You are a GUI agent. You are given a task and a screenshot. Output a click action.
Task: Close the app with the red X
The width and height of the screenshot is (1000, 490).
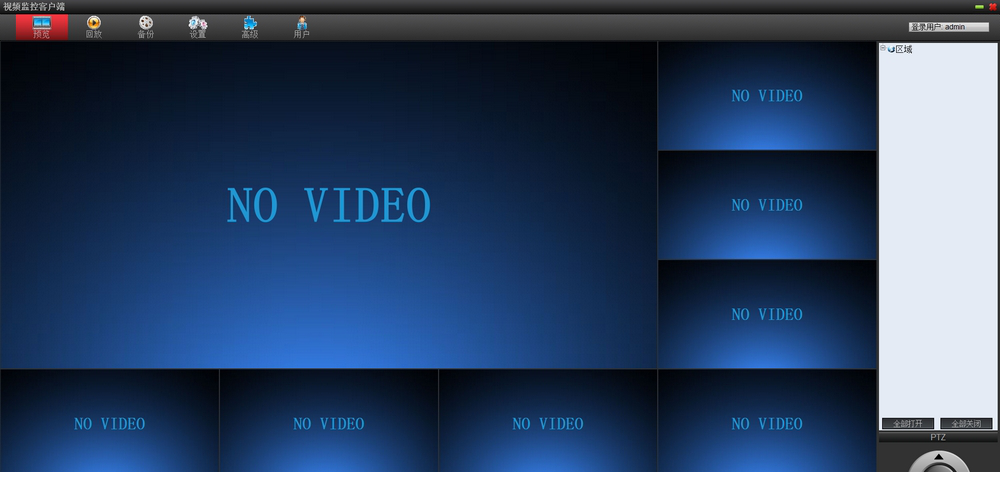coord(992,6)
